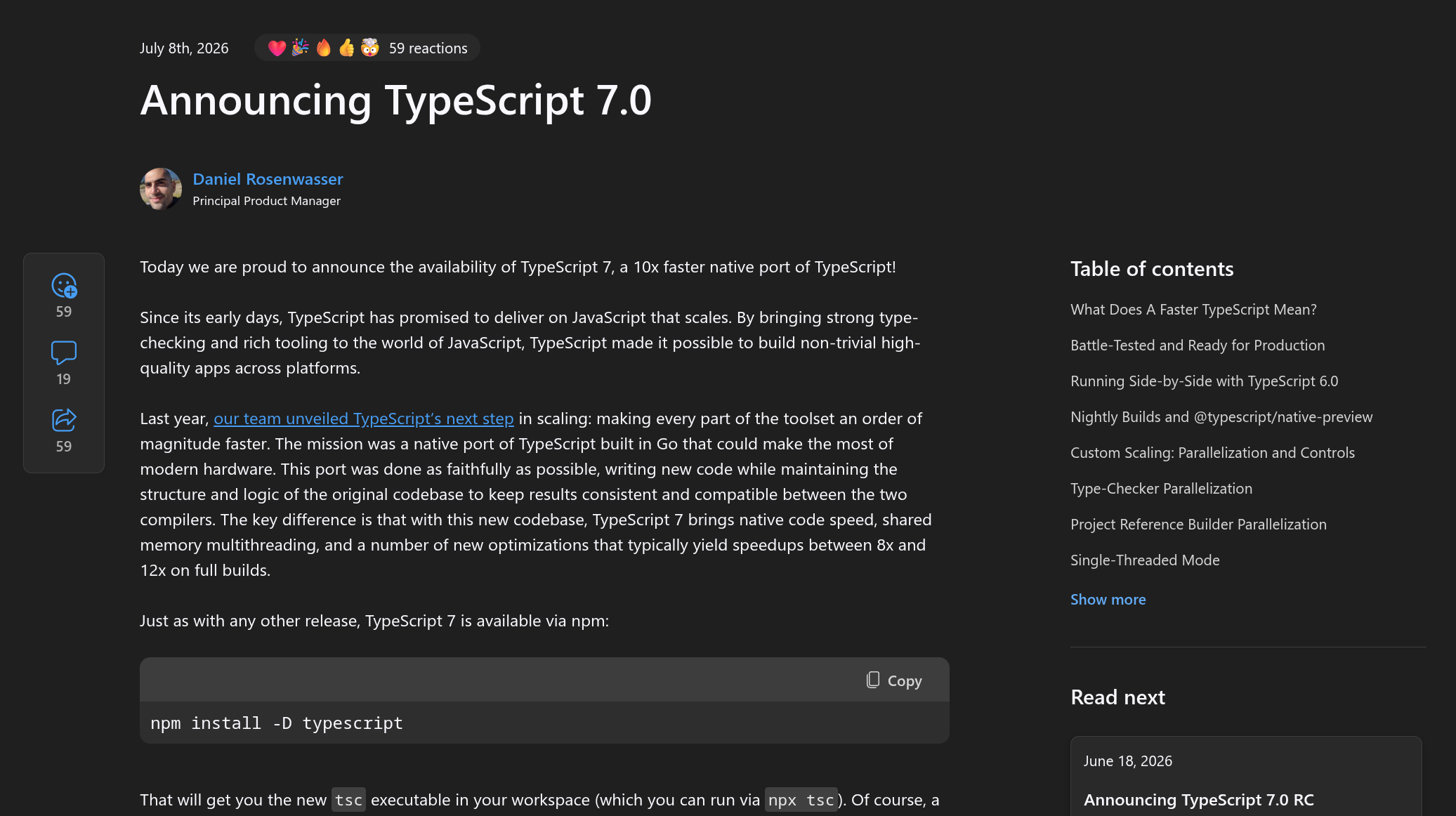Click the fire reaction emoji
The image size is (1456, 816).
point(323,48)
